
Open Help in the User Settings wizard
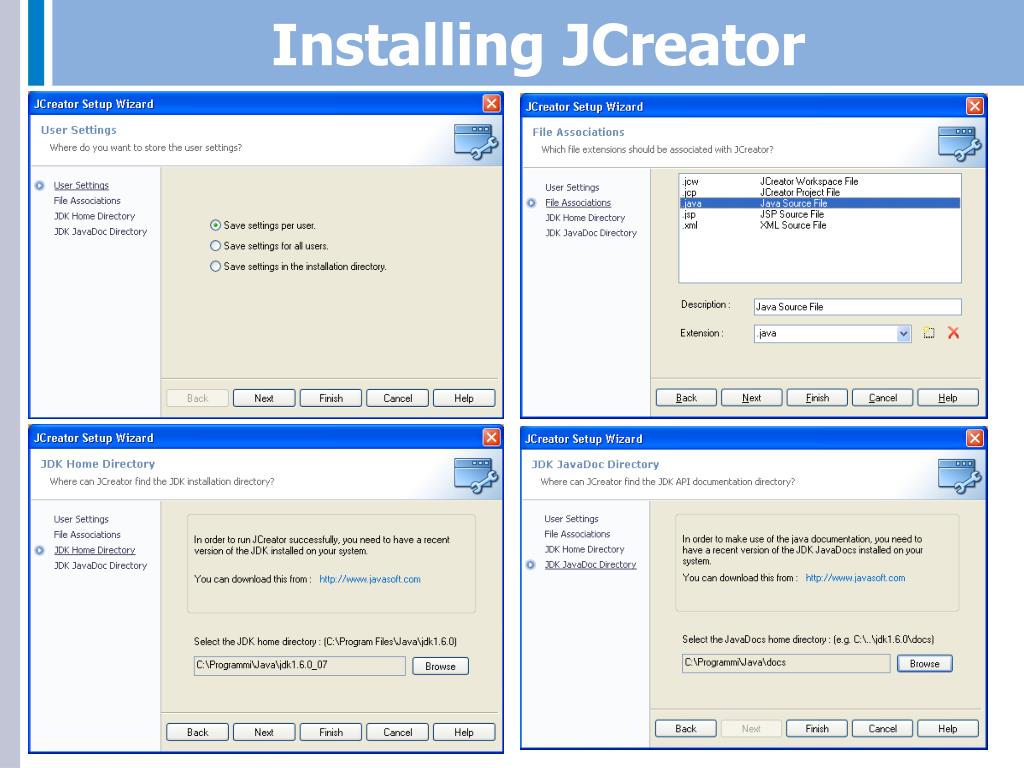click(x=464, y=398)
